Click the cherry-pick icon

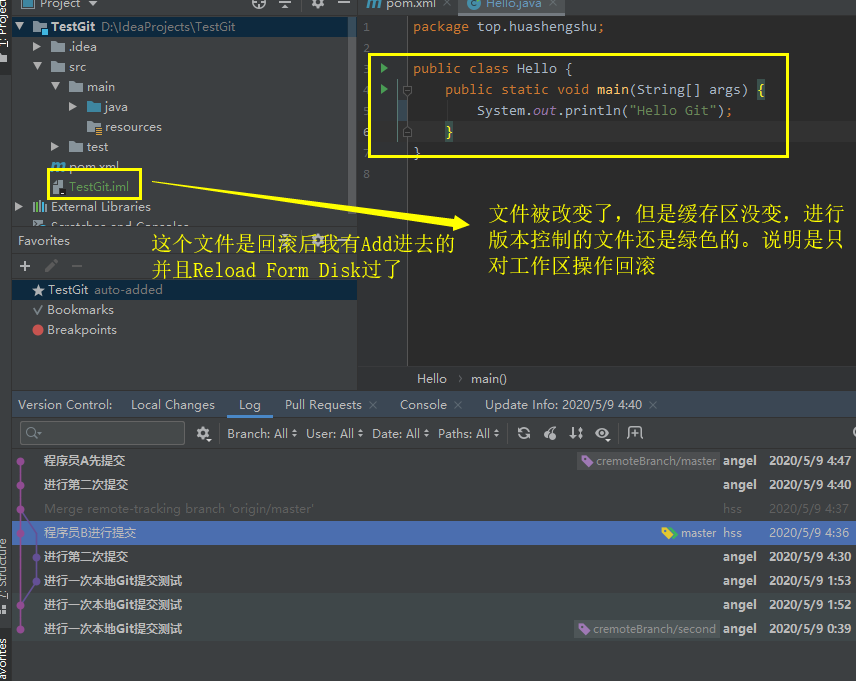pos(550,433)
